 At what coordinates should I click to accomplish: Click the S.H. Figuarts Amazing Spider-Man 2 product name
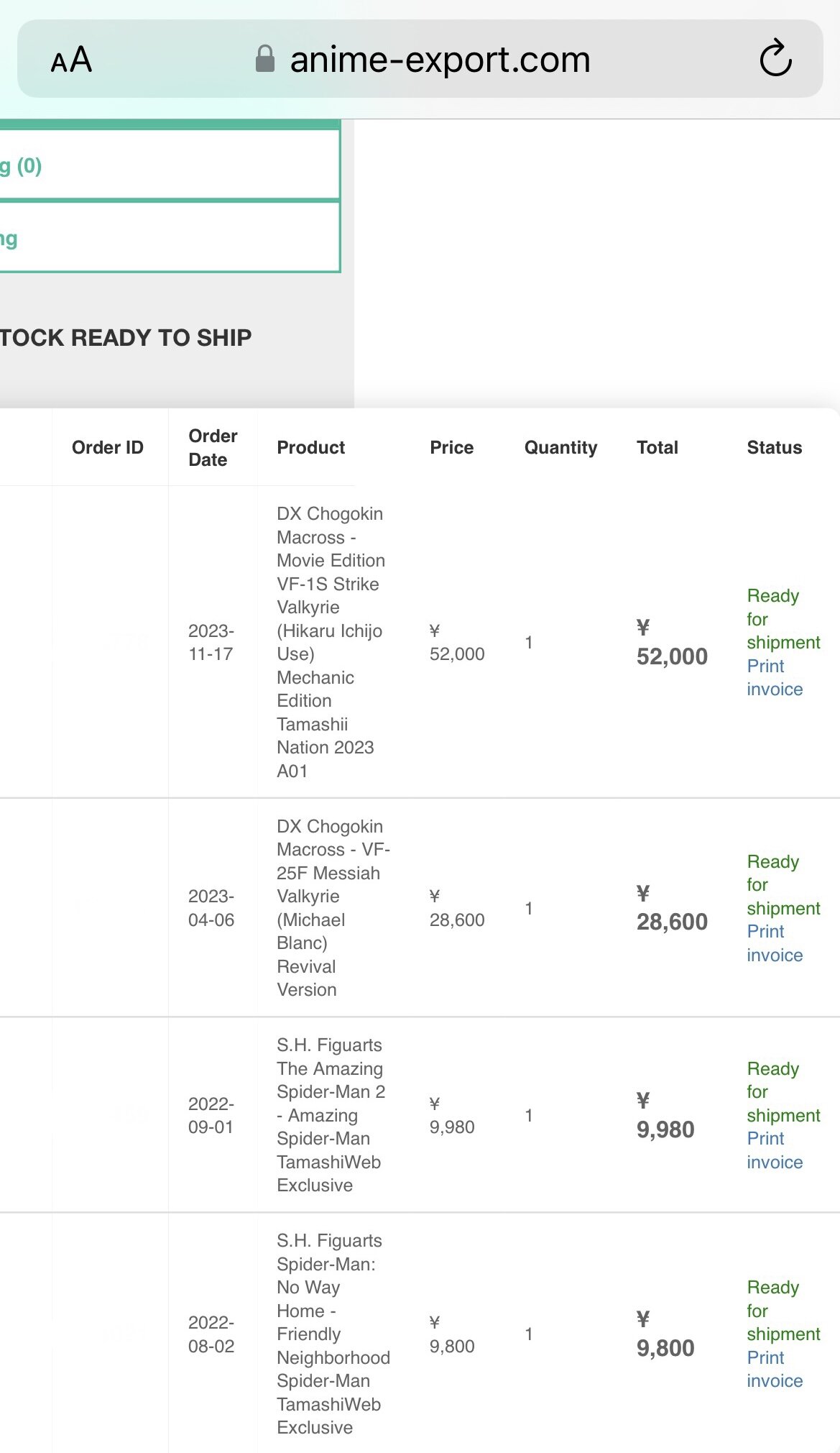point(331,1115)
